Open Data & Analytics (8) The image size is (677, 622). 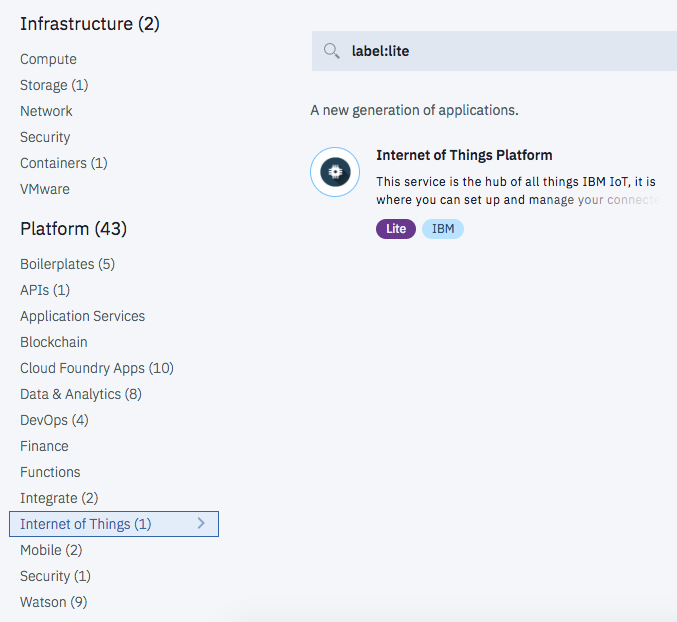tap(81, 394)
